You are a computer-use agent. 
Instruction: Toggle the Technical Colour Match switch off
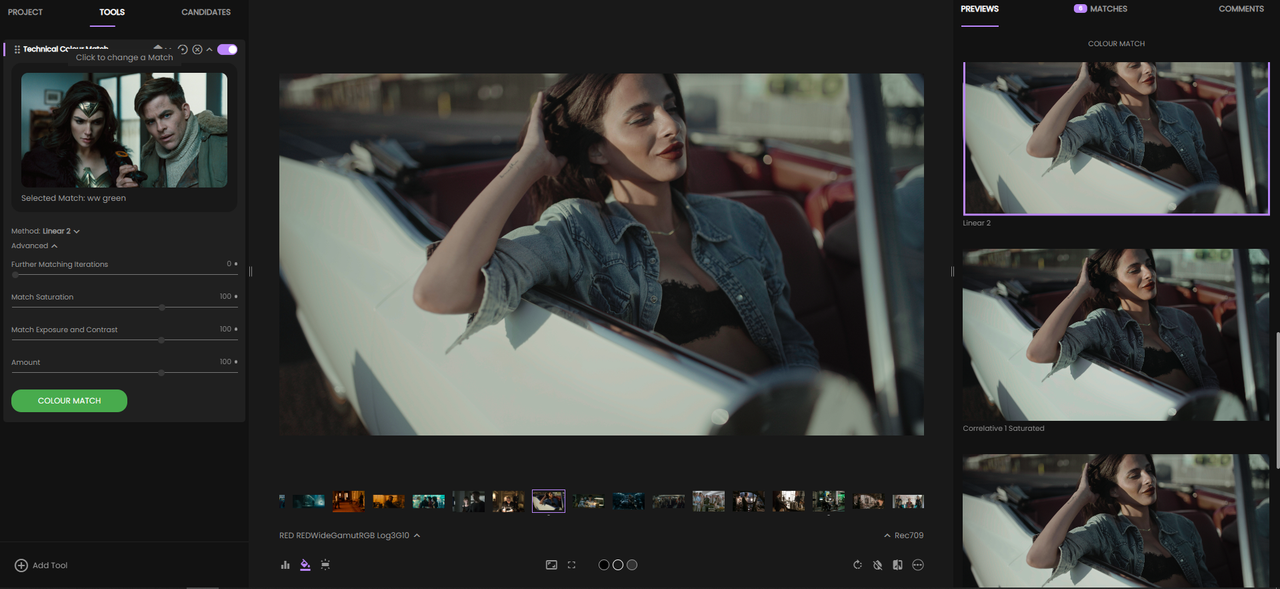[x=227, y=49]
